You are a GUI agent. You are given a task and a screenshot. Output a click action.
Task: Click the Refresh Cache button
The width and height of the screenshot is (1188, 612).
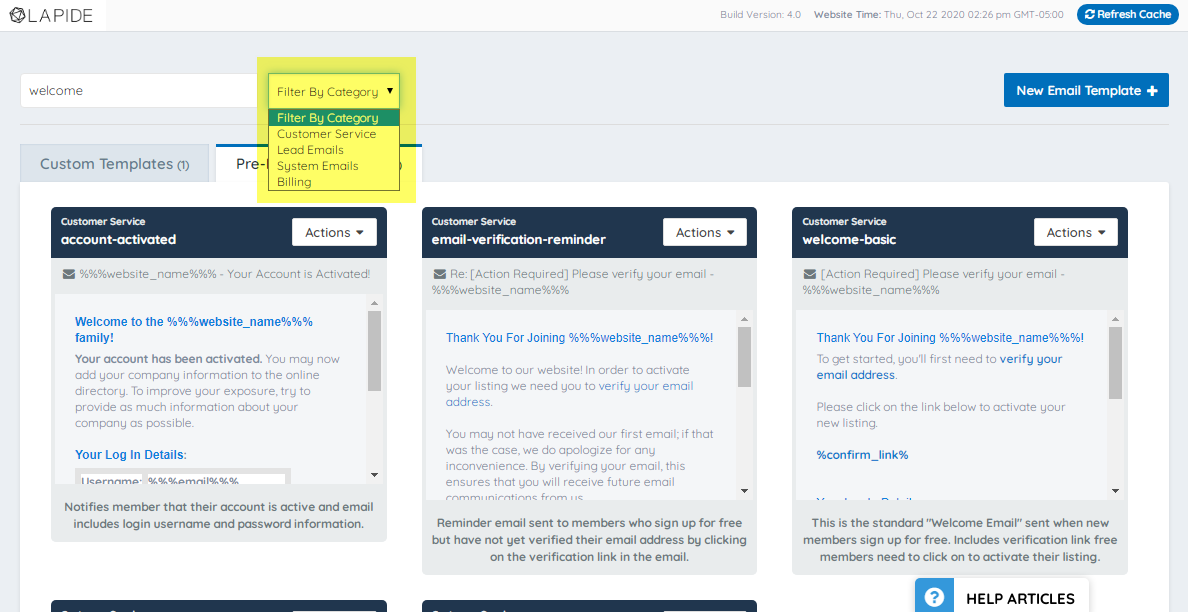[x=1127, y=14]
